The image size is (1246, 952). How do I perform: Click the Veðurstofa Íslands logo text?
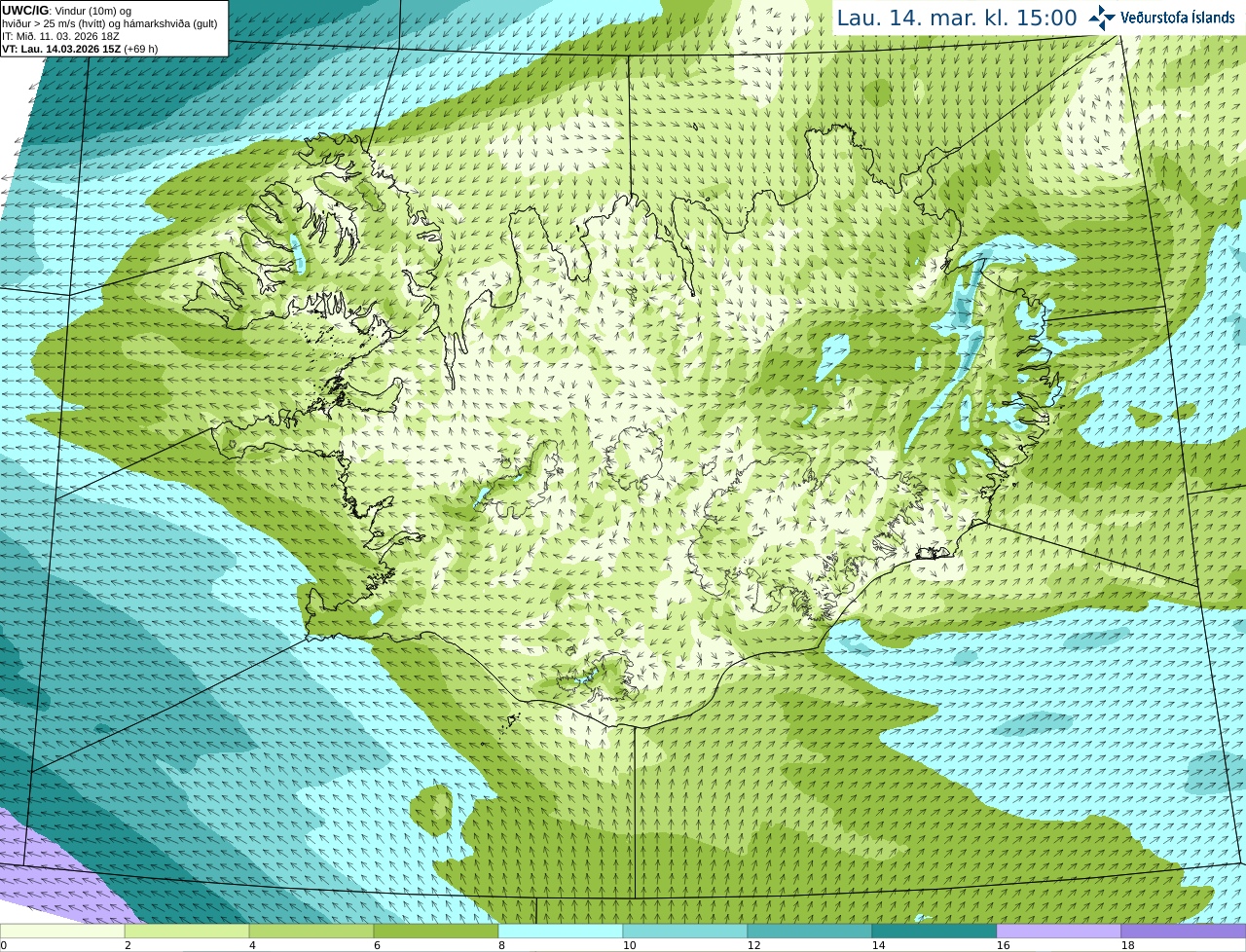1177,18
